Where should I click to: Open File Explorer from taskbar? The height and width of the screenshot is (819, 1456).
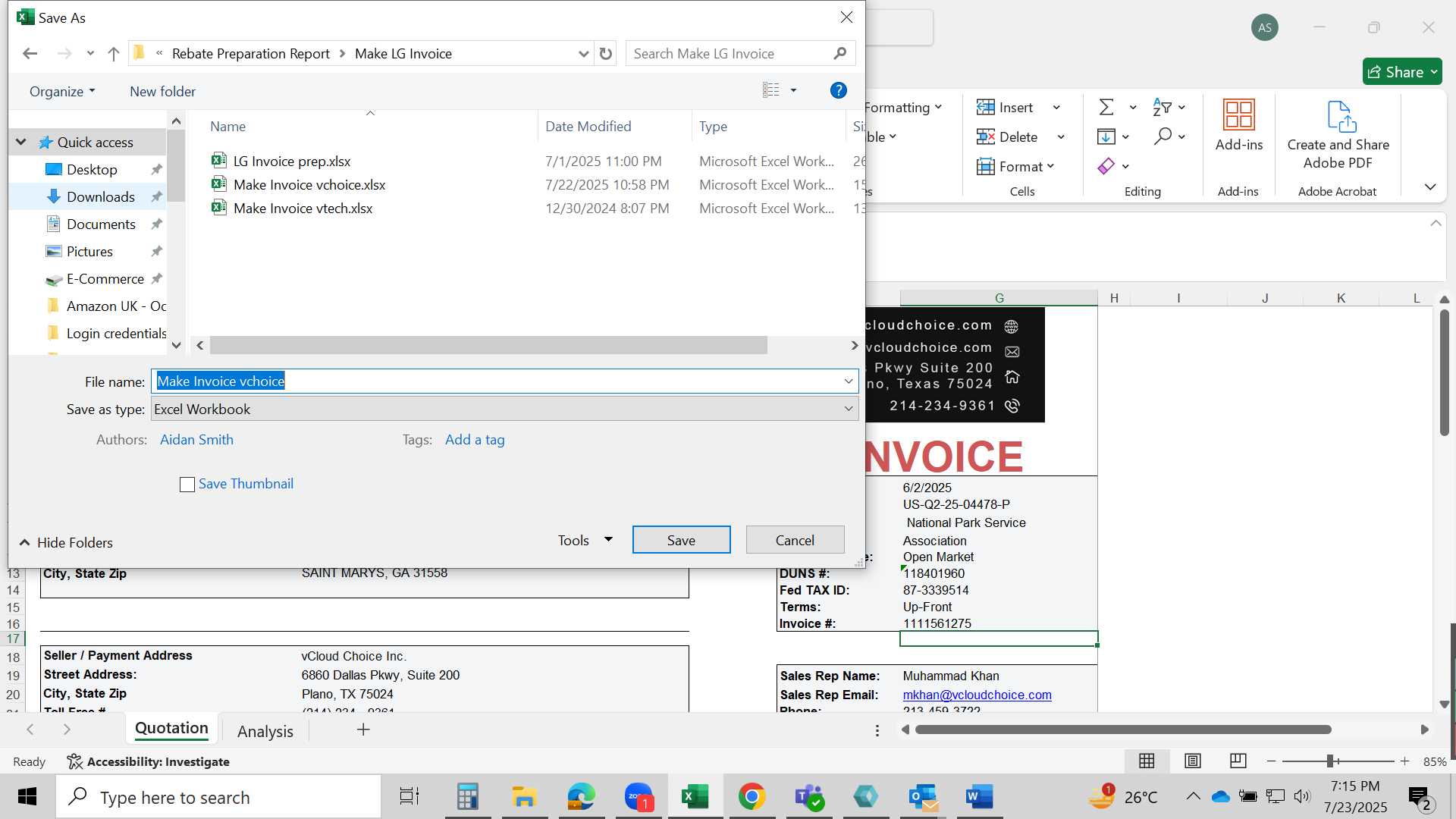[524, 797]
